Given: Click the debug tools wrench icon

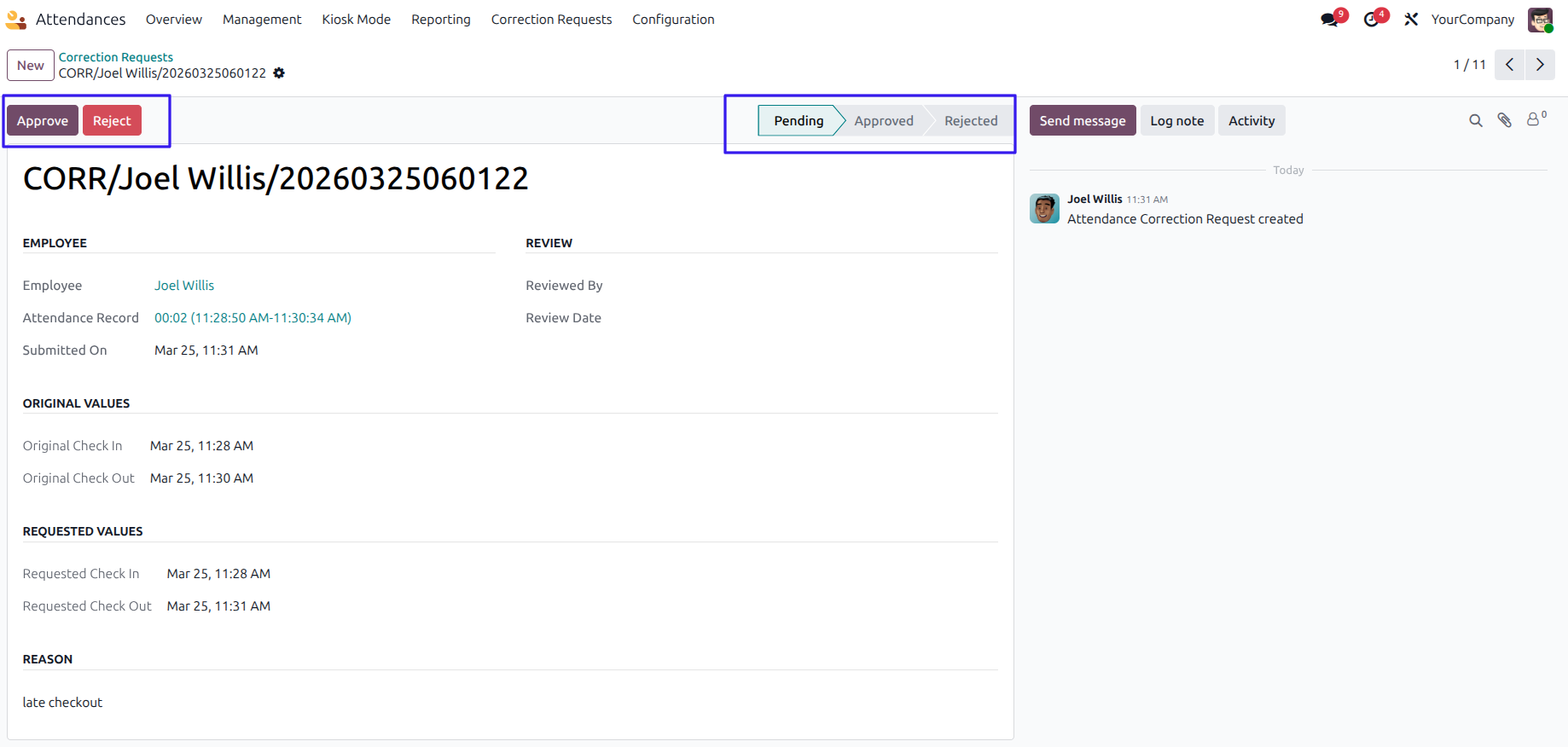Looking at the screenshot, I should click(1411, 19).
